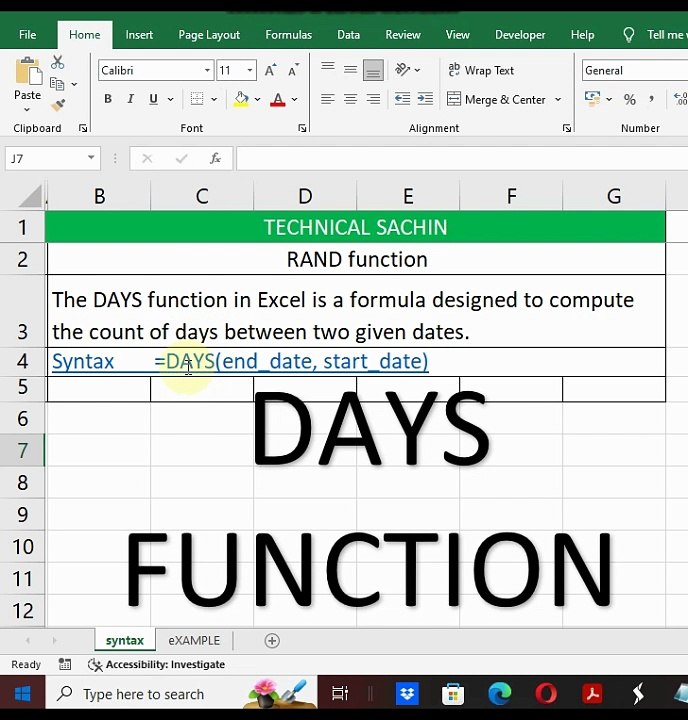Open the File tab
Viewport: 688px width, 720px height.
[28, 34]
